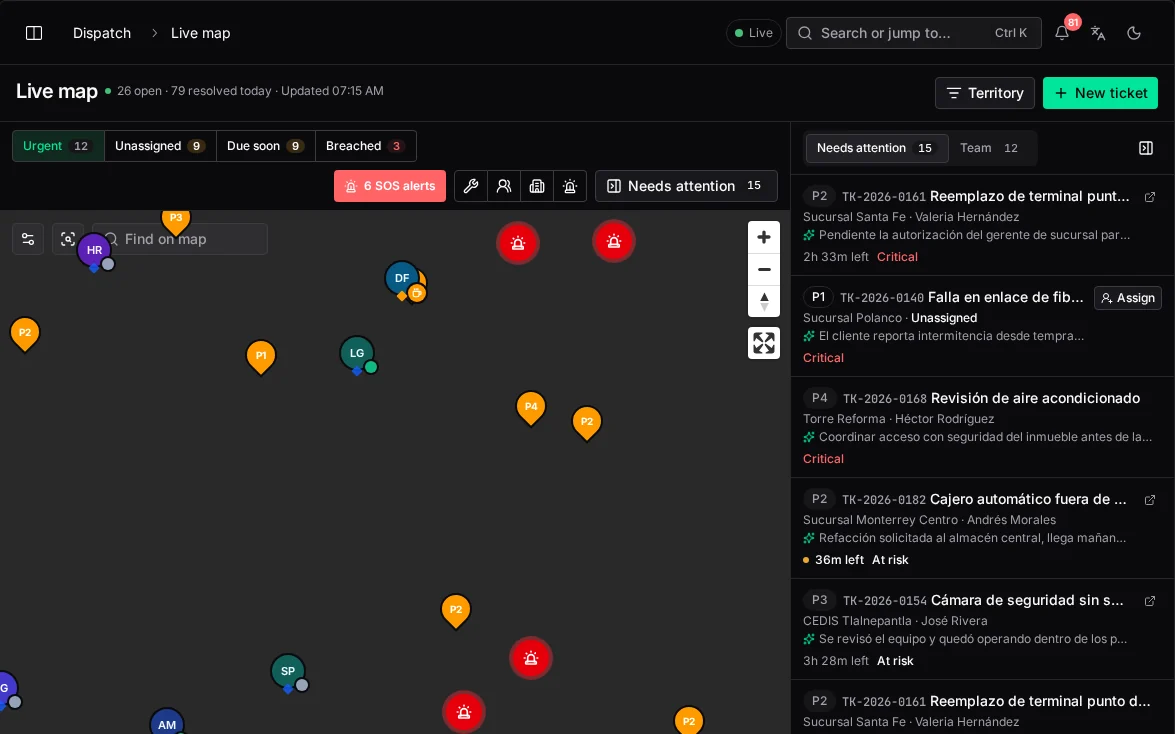Toggle the Breached 3 filter

click(366, 146)
